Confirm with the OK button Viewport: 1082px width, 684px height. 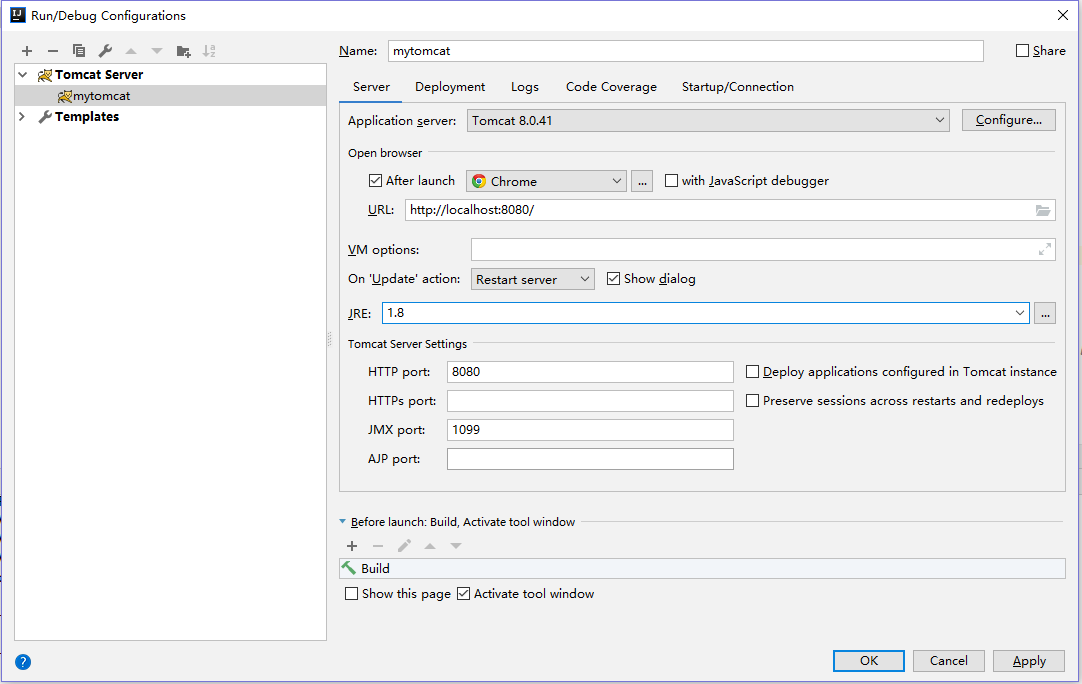[869, 661]
